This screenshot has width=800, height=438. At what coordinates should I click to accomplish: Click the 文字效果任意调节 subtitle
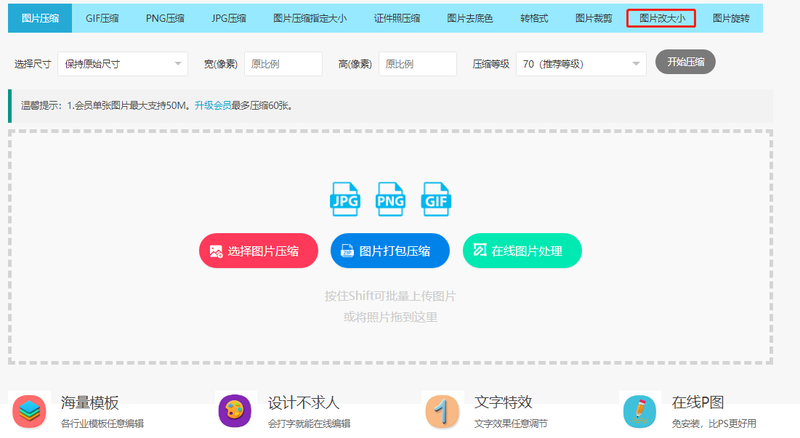pos(511,423)
